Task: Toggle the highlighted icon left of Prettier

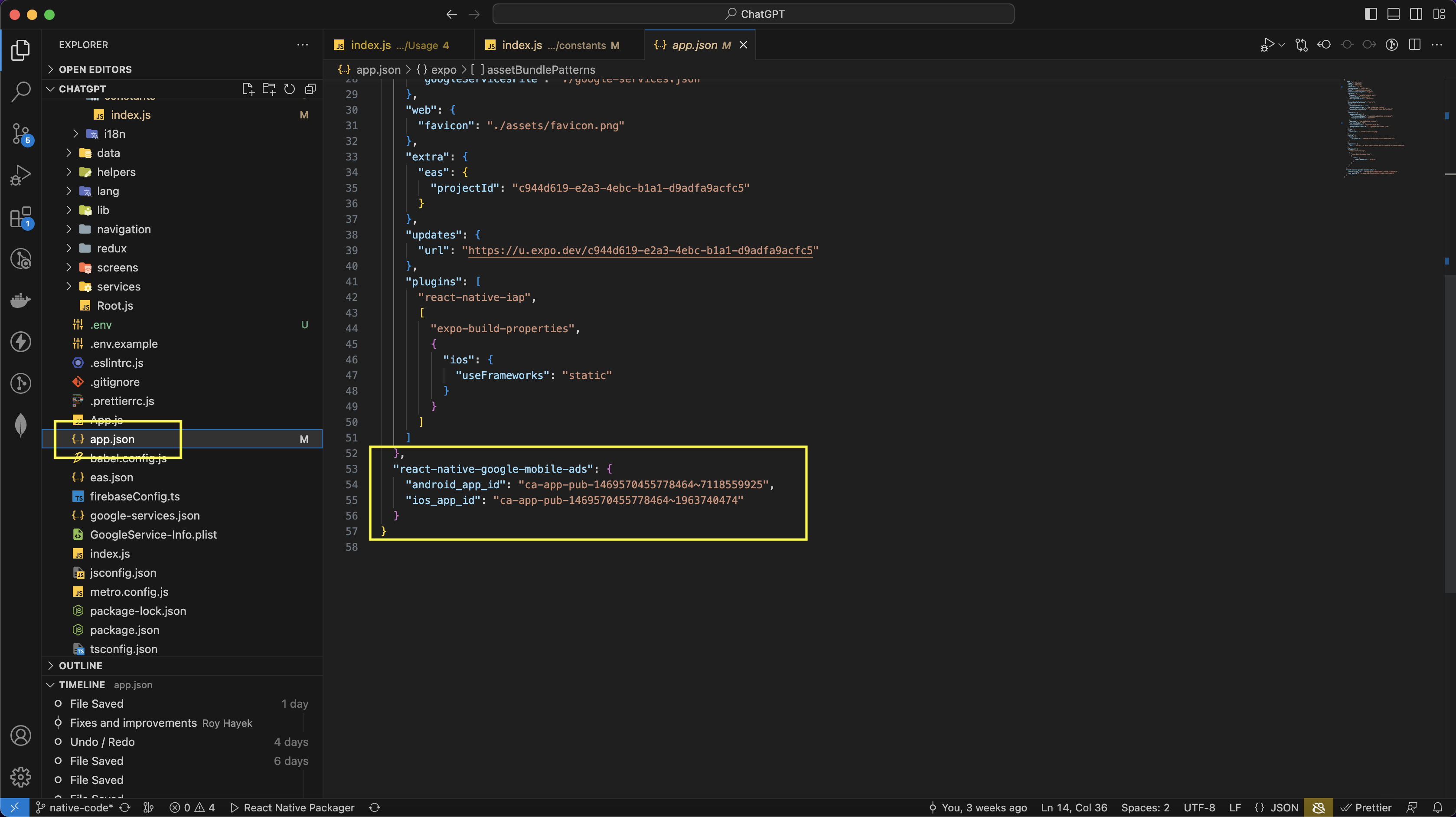Action: [1318, 807]
